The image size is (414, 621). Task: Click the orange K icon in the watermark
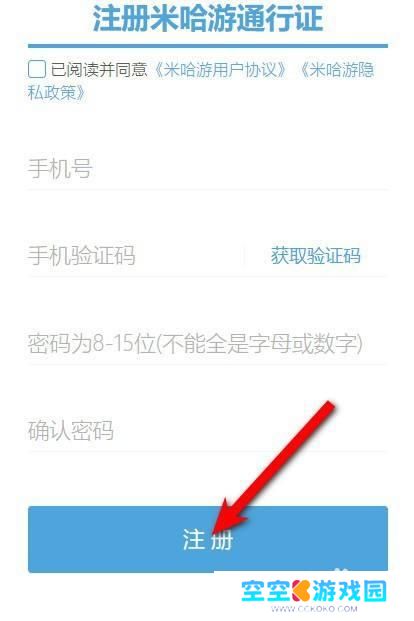[x=301, y=591]
